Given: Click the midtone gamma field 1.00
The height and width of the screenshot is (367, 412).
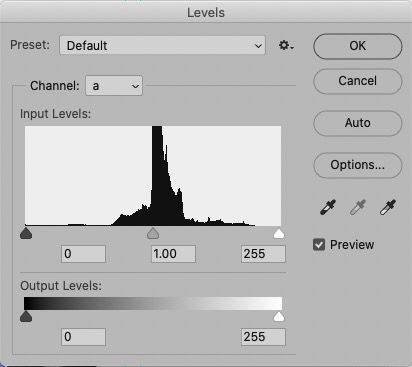Looking at the screenshot, I should coord(173,254).
